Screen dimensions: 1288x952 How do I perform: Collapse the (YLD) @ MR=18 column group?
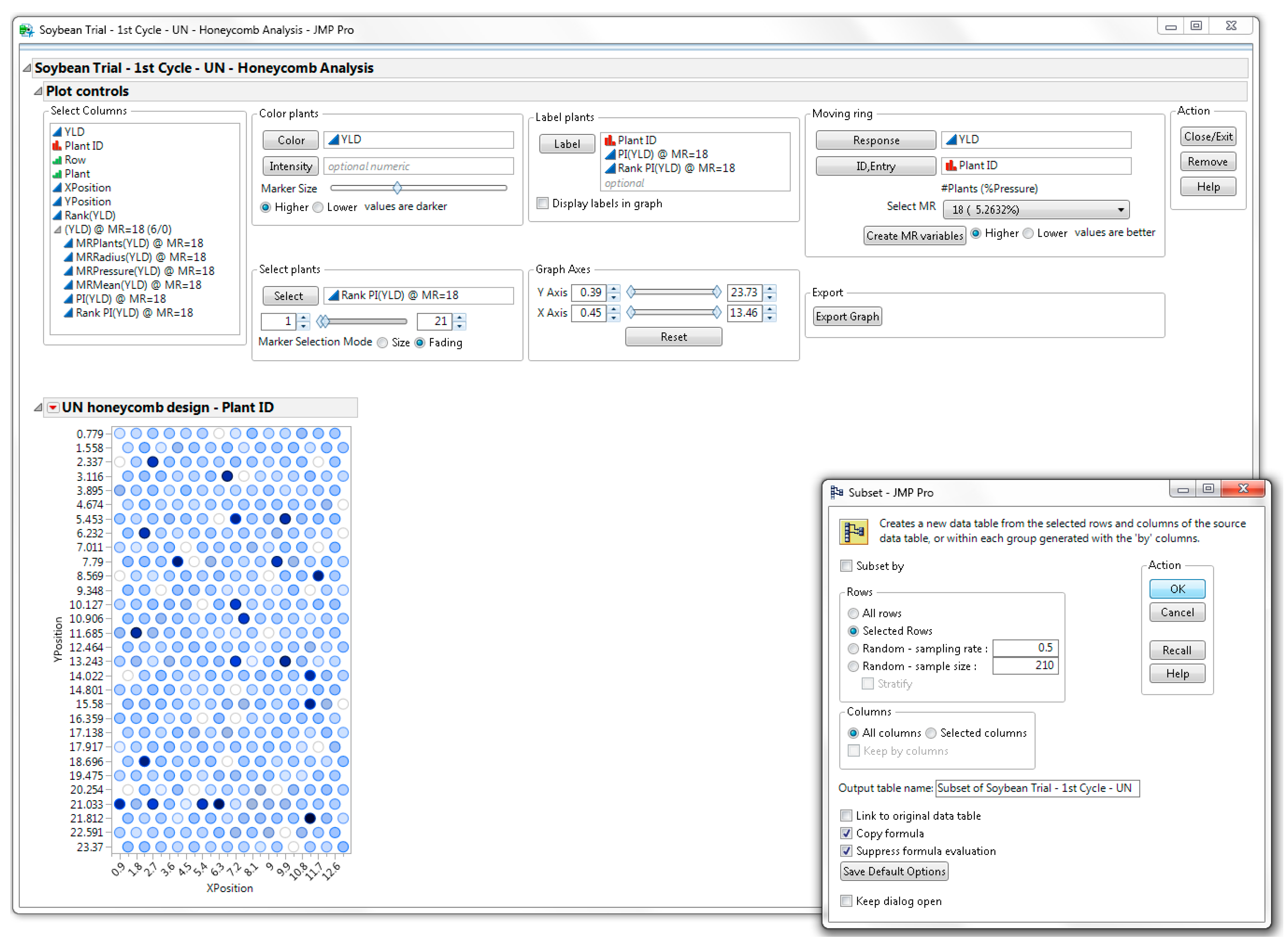click(57, 229)
